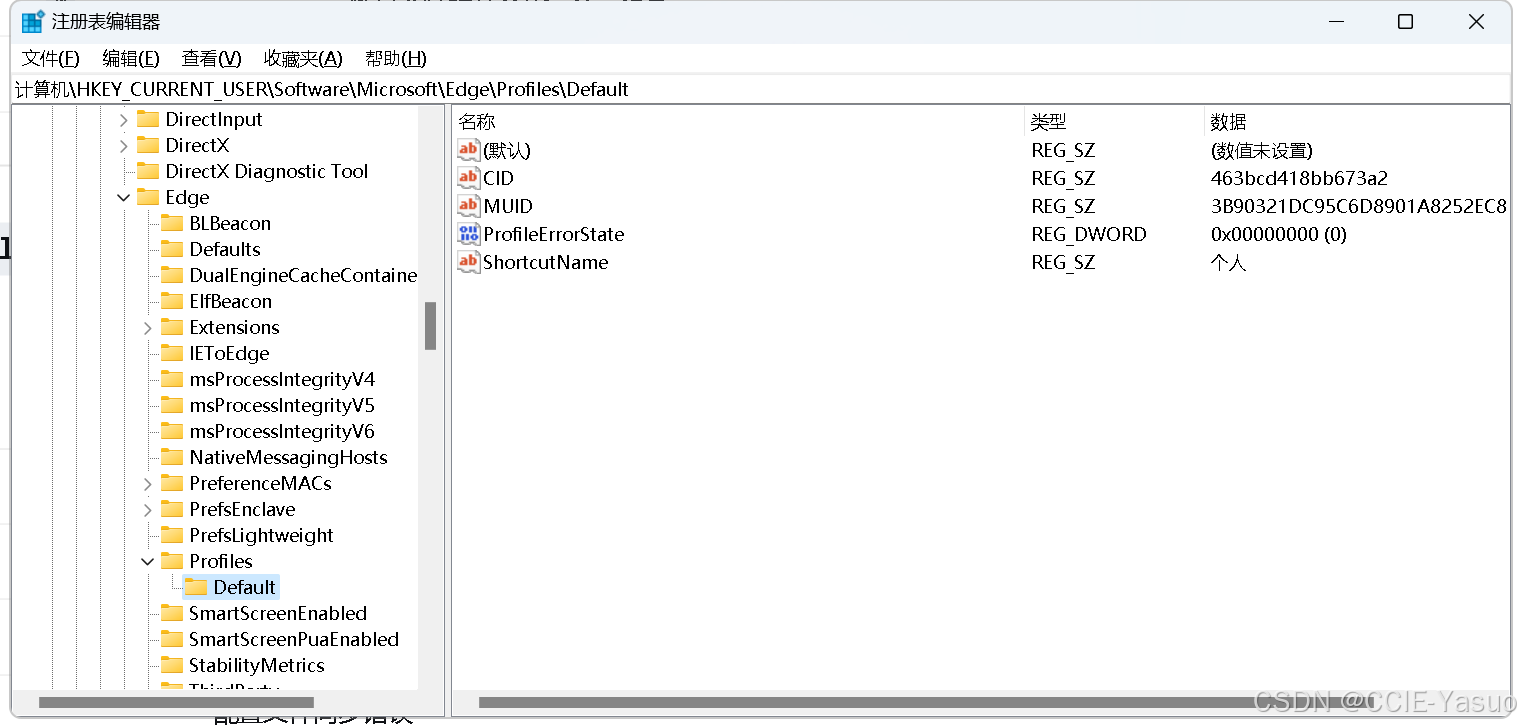The image size is (1521, 728).
Task: Maximize the Registry Editor window
Action: coord(1405,21)
